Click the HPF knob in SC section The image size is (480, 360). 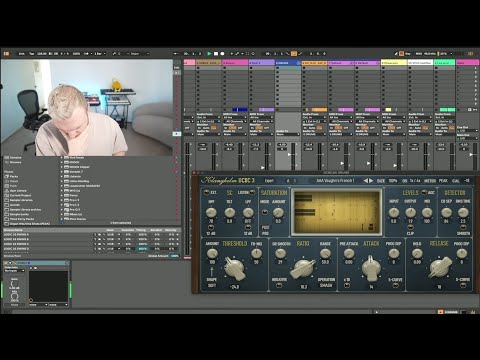[211, 212]
